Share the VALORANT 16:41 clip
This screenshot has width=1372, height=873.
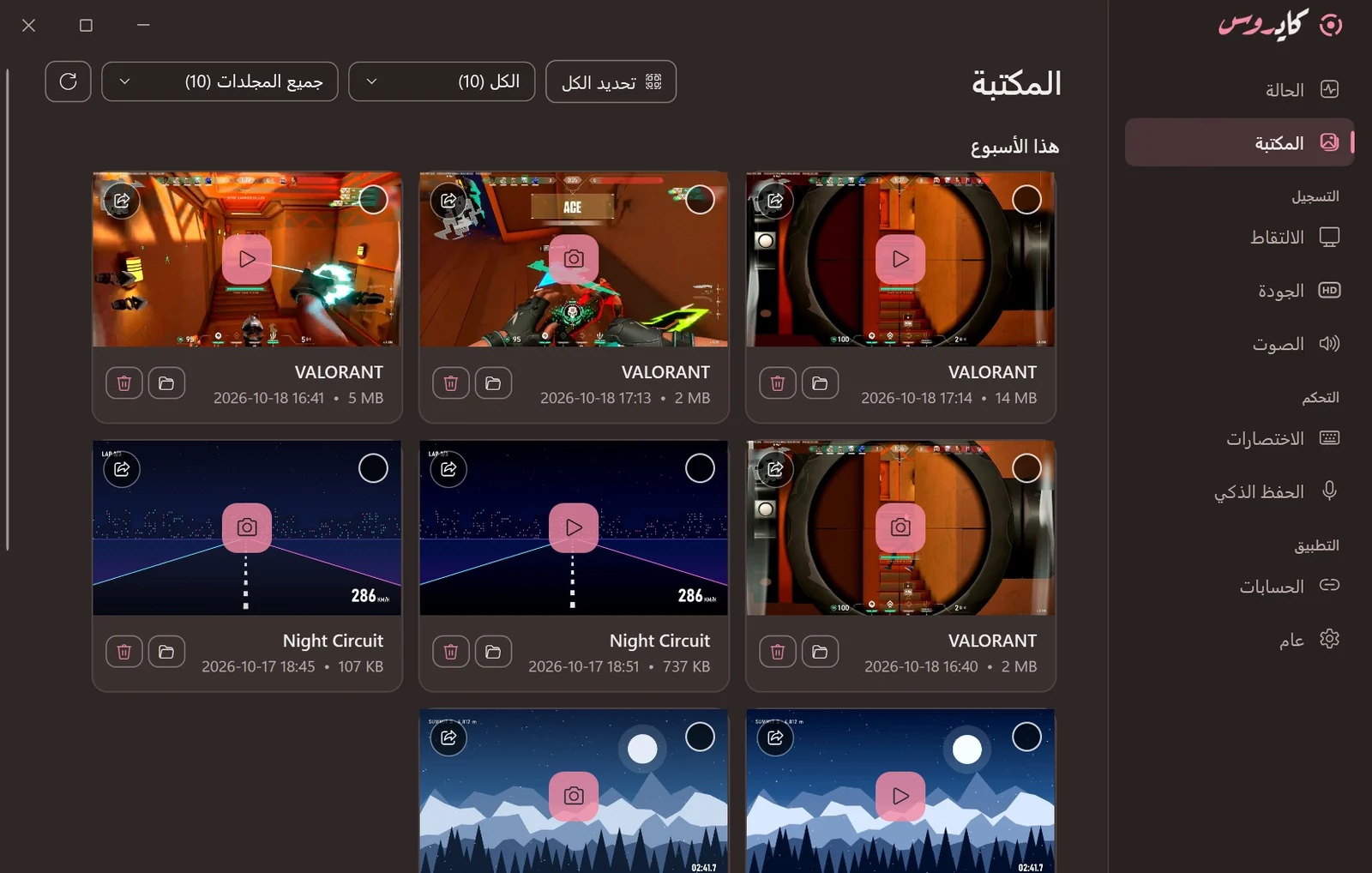pos(122,201)
